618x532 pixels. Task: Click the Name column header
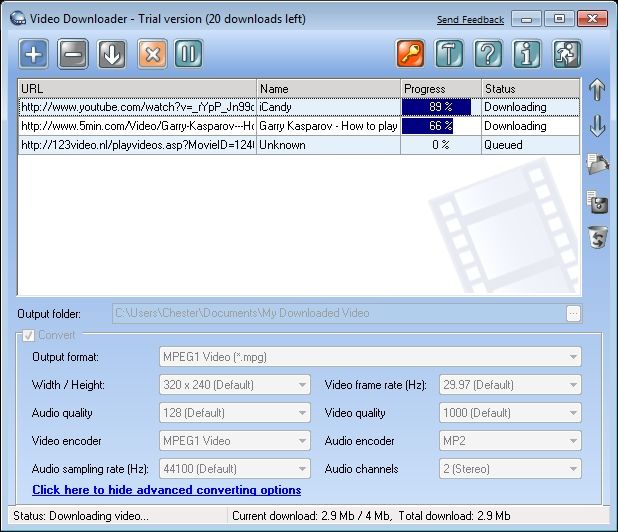[x=328, y=89]
